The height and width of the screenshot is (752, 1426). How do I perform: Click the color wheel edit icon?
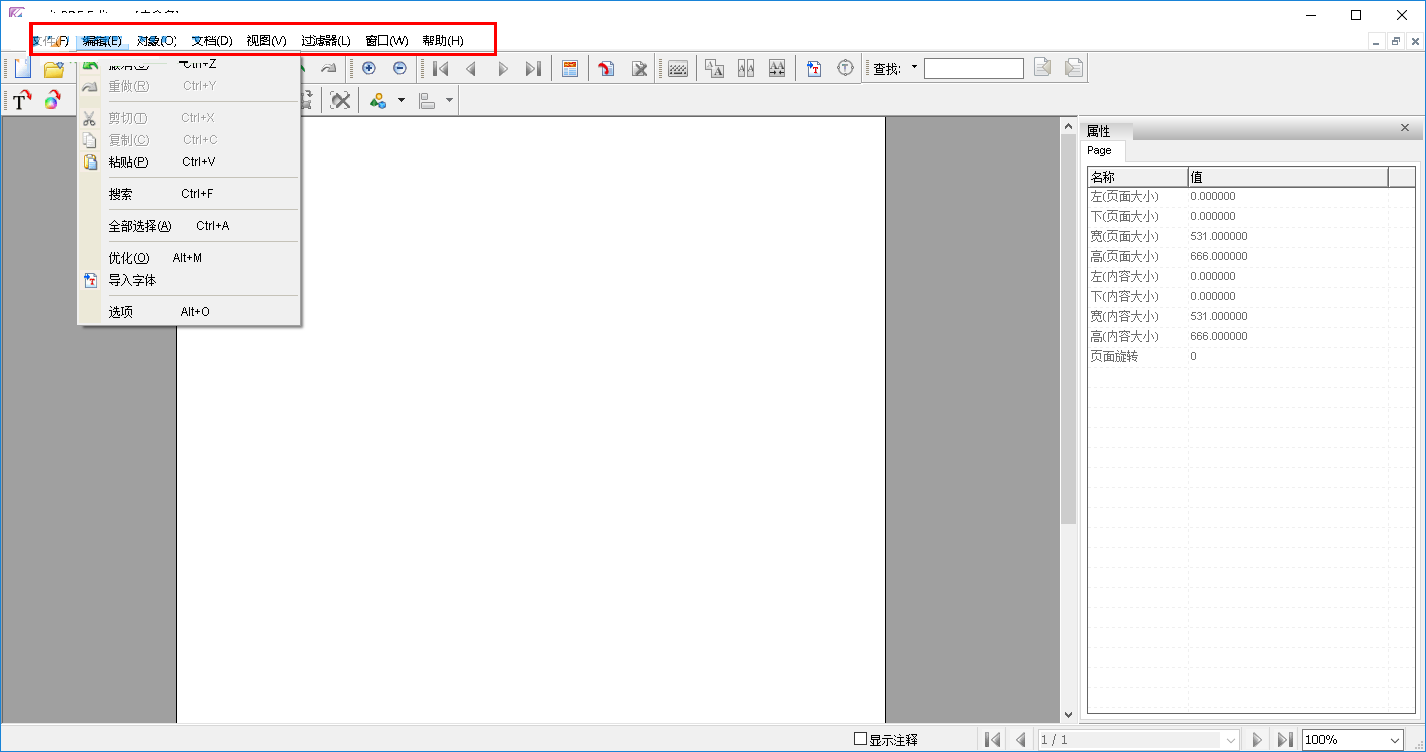tap(52, 99)
